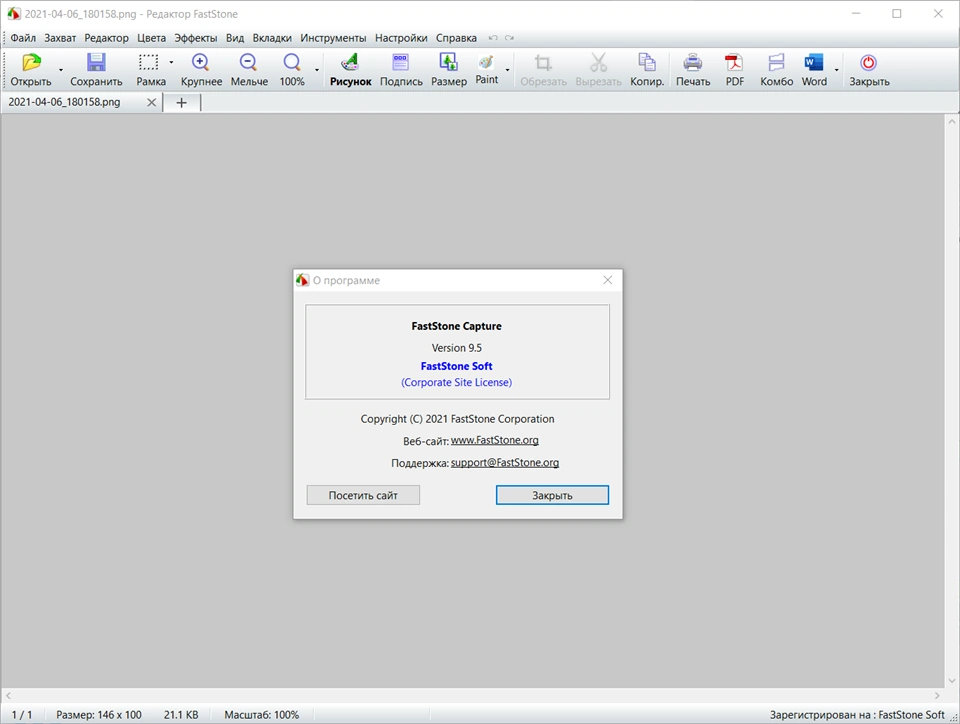Zoom out with Мельче
This screenshot has width=960, height=724.
tap(249, 70)
